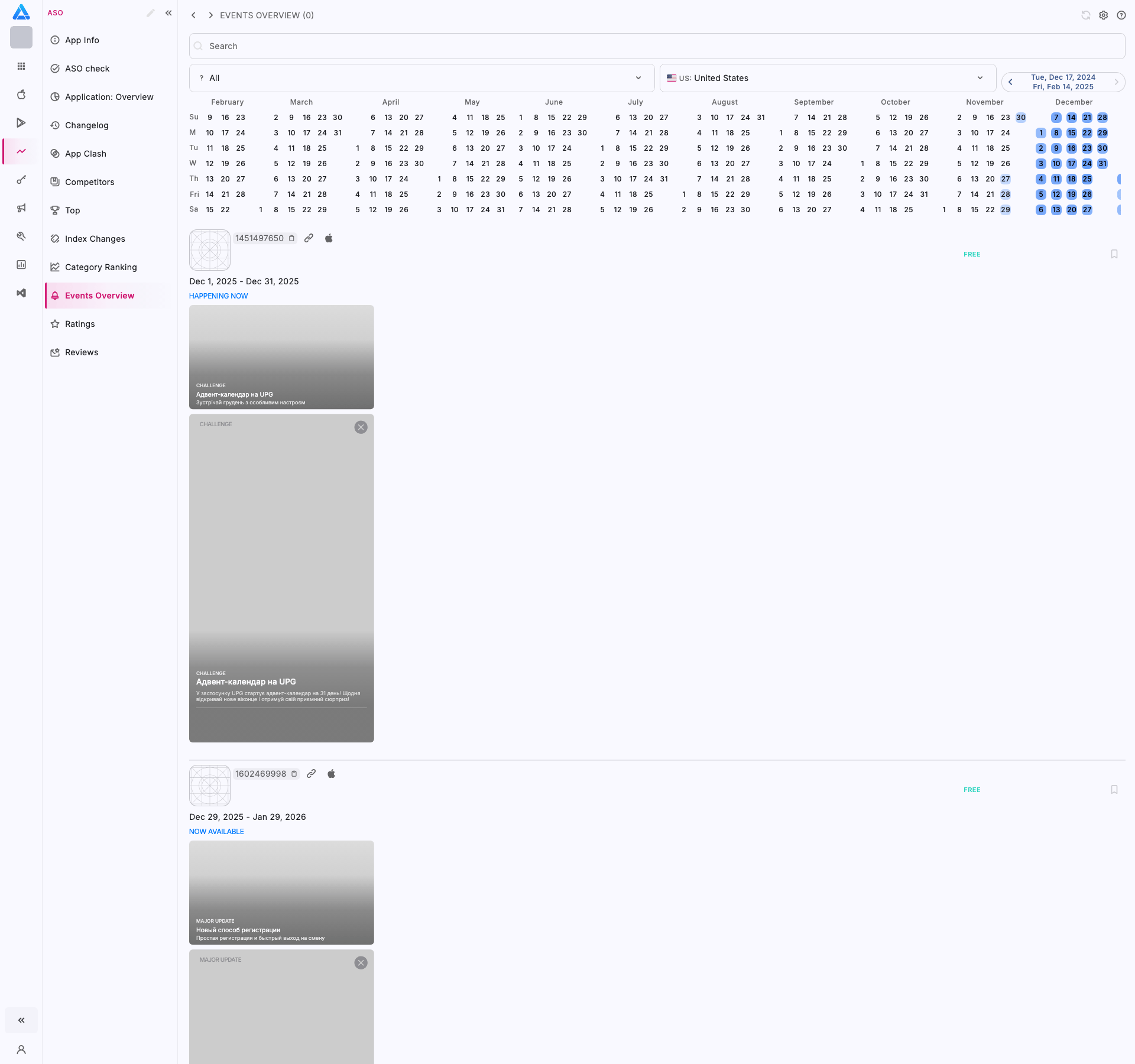The width and height of the screenshot is (1135, 1064).
Task: Select the Apple App Store rail icon
Action: (x=21, y=95)
